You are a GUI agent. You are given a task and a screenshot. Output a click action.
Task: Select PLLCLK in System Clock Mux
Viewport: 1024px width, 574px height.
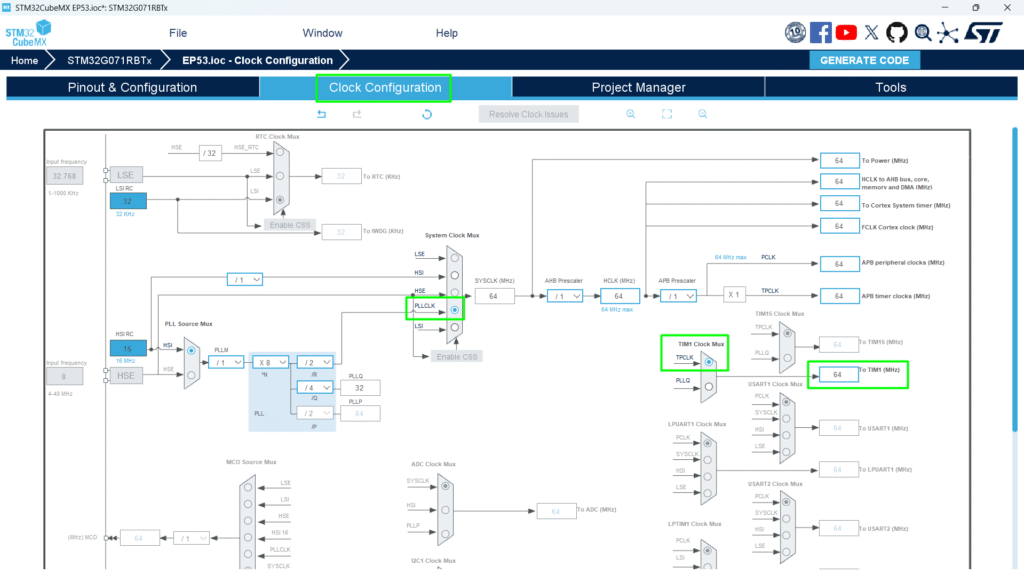[455, 311]
